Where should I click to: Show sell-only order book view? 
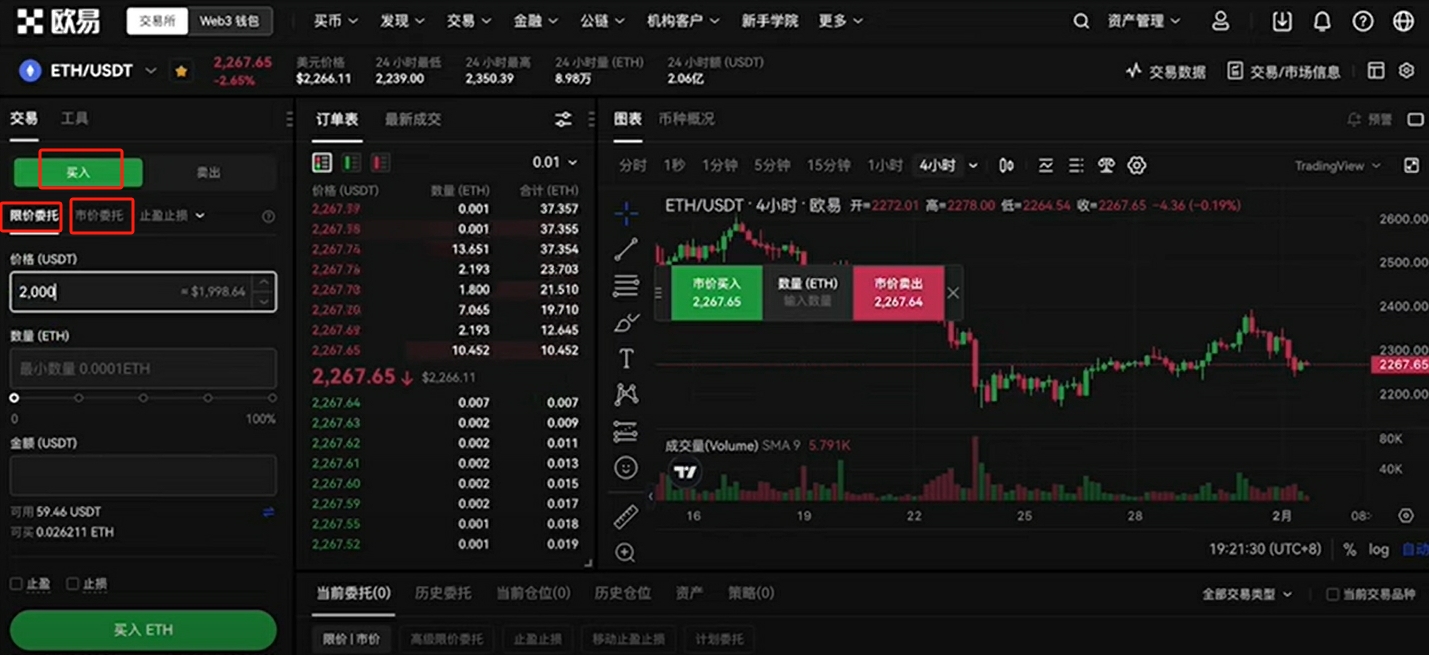click(380, 162)
